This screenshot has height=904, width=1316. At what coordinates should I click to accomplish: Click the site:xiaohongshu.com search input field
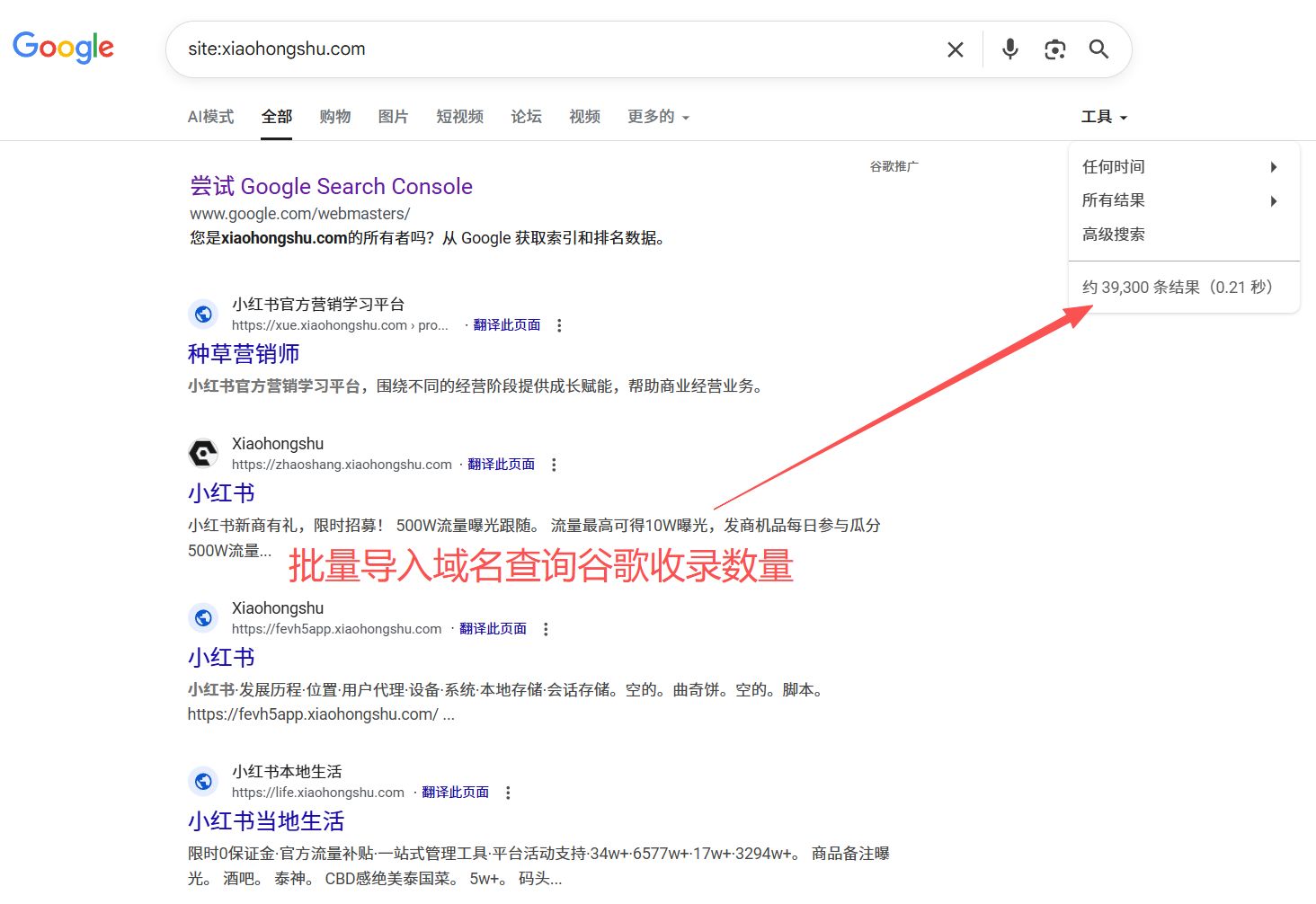click(x=557, y=49)
